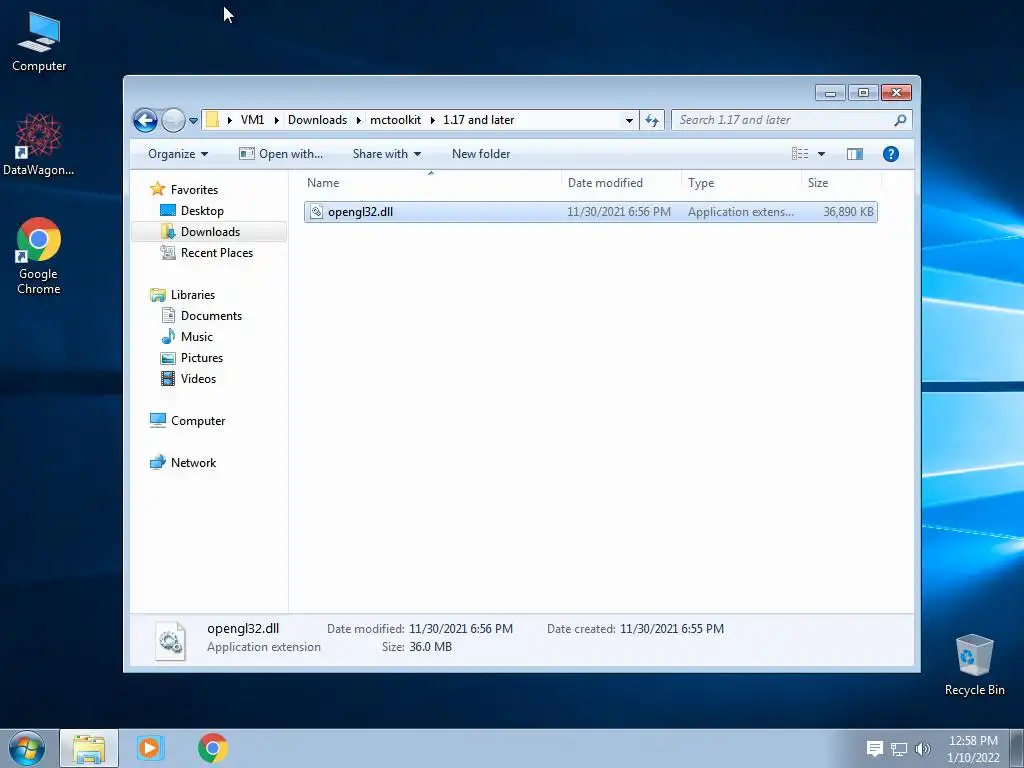Open the Action Center tray icon

point(874,748)
